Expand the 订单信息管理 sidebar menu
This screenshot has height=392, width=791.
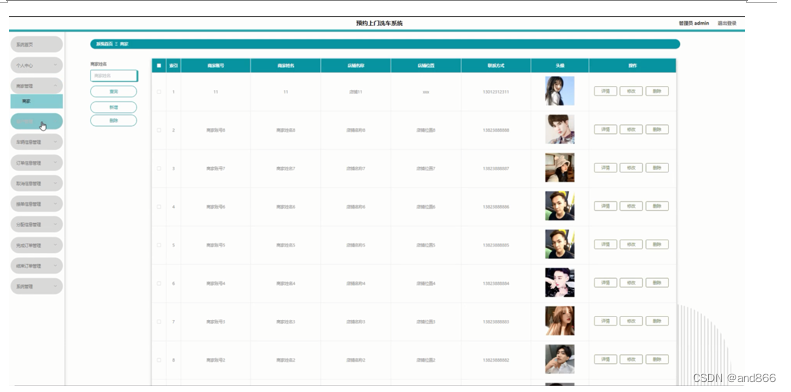[36, 163]
